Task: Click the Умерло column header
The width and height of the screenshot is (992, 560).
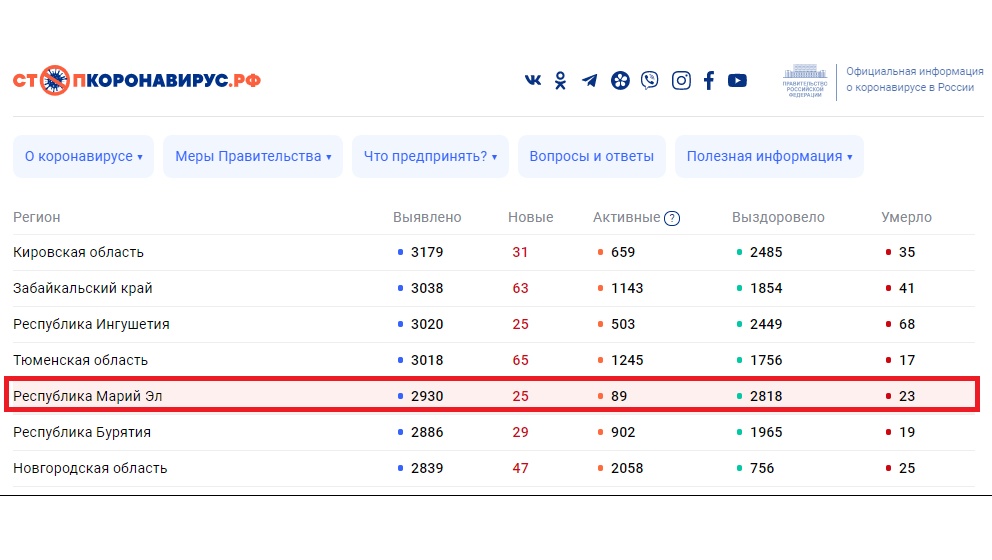Action: pyautogui.click(x=906, y=217)
